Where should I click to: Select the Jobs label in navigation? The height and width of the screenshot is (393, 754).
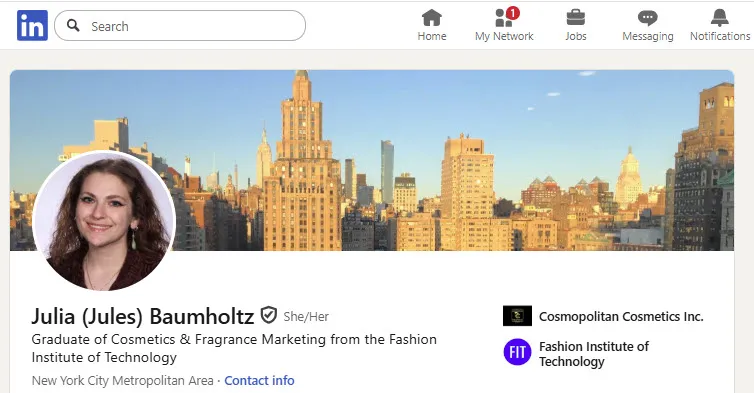click(576, 36)
